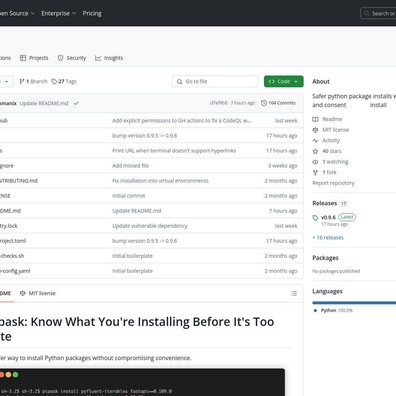Click the Python language bar
Screen dimensions: 396x396
tap(354, 303)
